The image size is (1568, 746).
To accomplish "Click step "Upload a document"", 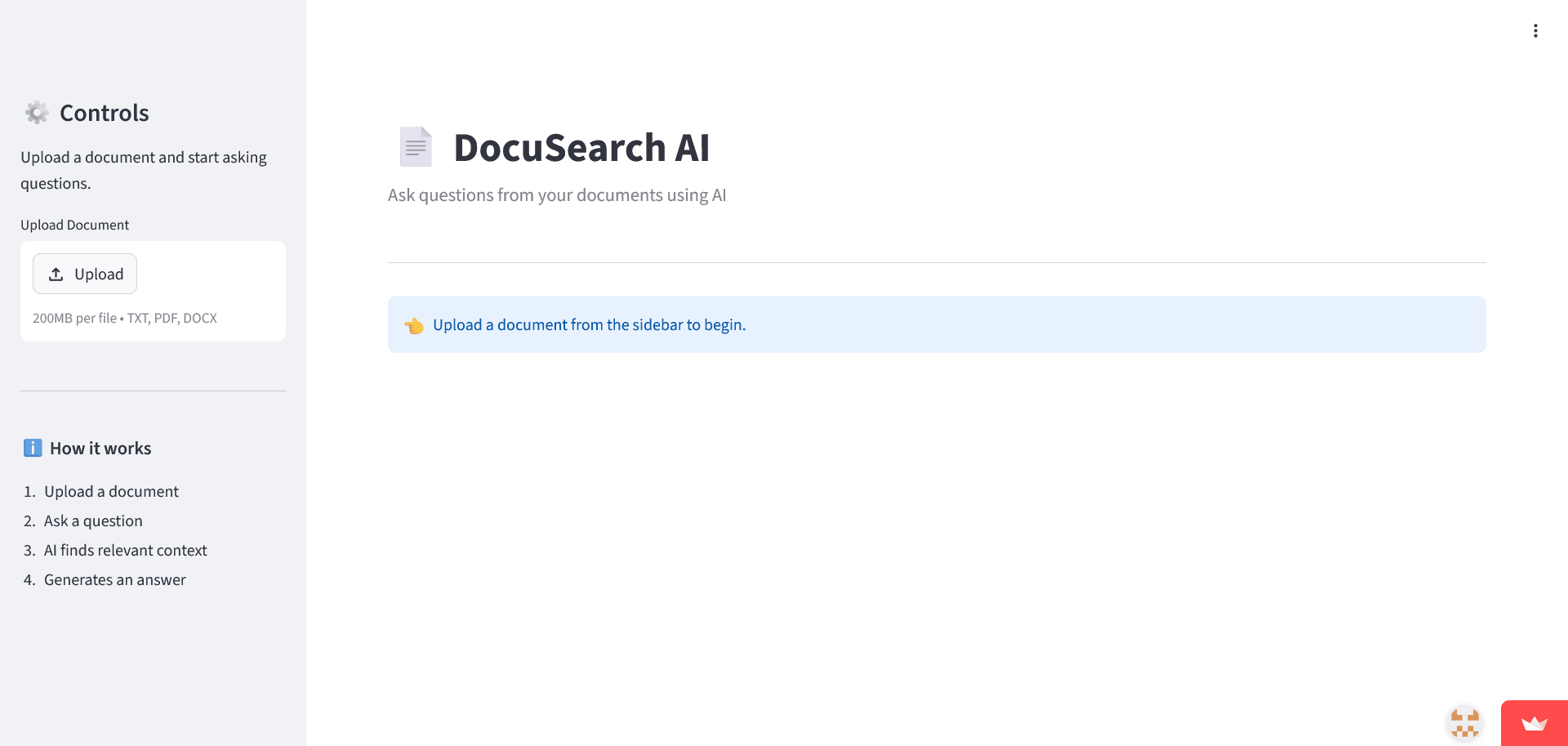I will (111, 491).
